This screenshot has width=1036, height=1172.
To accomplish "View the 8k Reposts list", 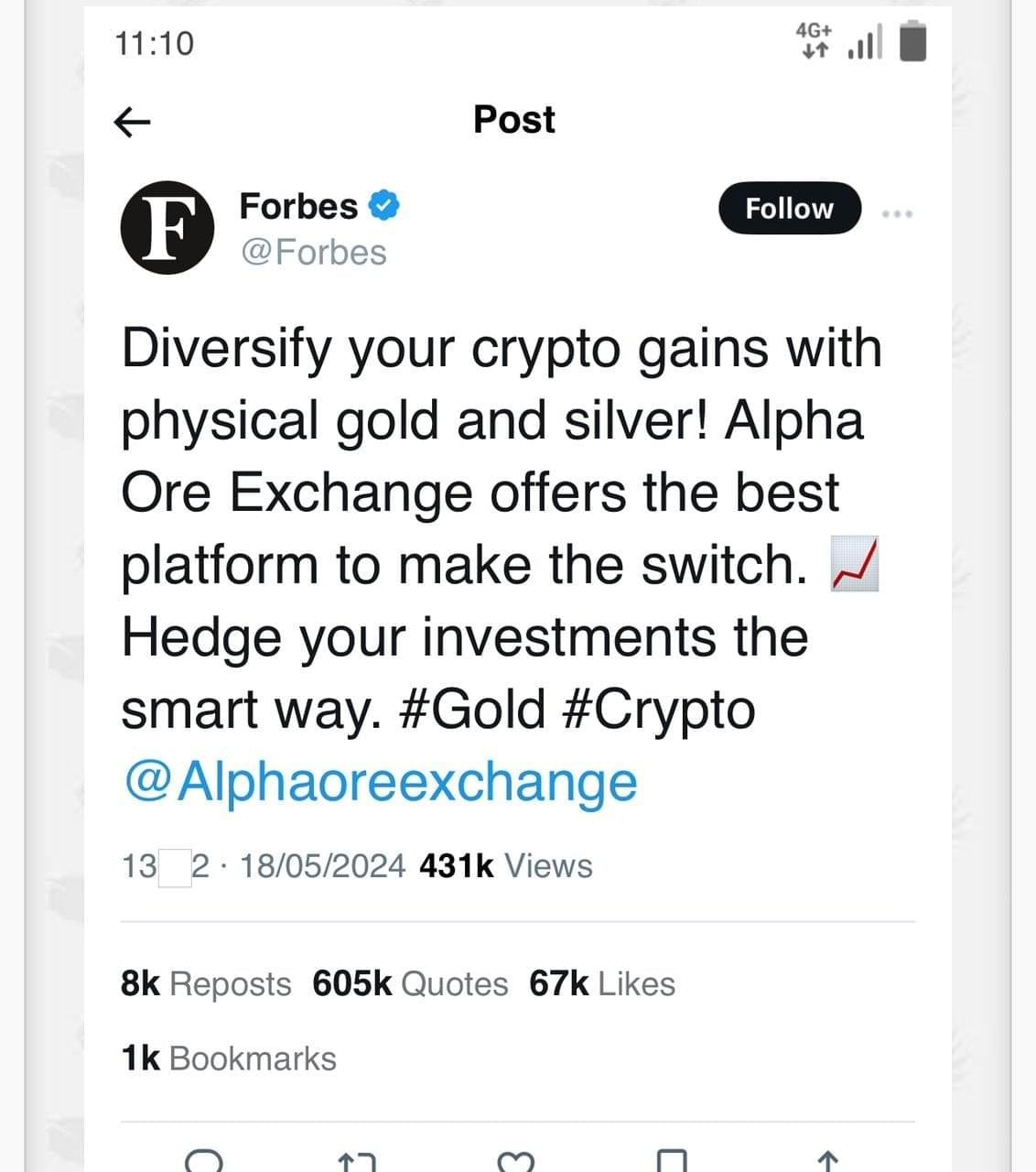I will coord(206,984).
